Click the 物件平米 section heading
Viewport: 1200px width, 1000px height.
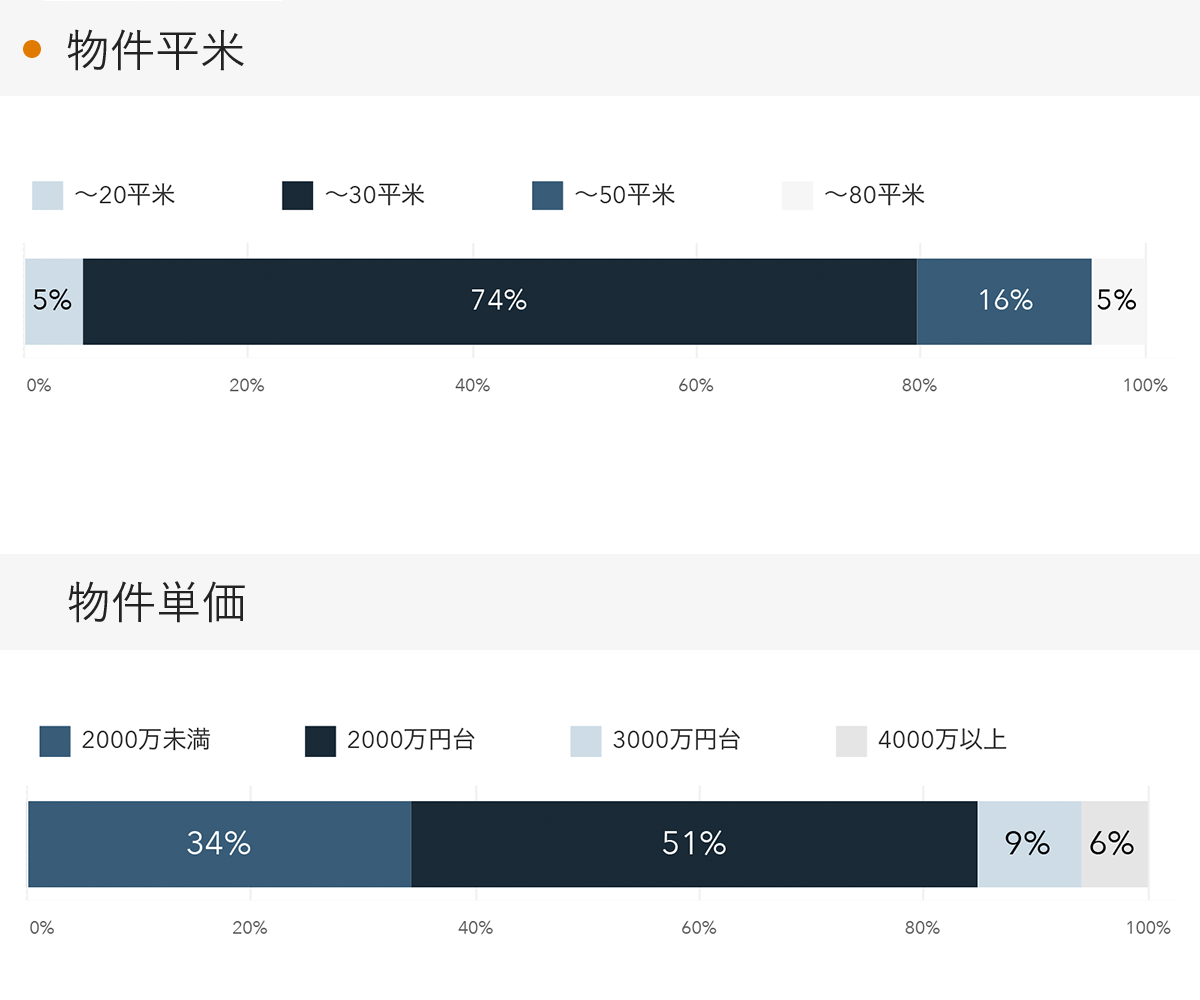click(x=156, y=51)
